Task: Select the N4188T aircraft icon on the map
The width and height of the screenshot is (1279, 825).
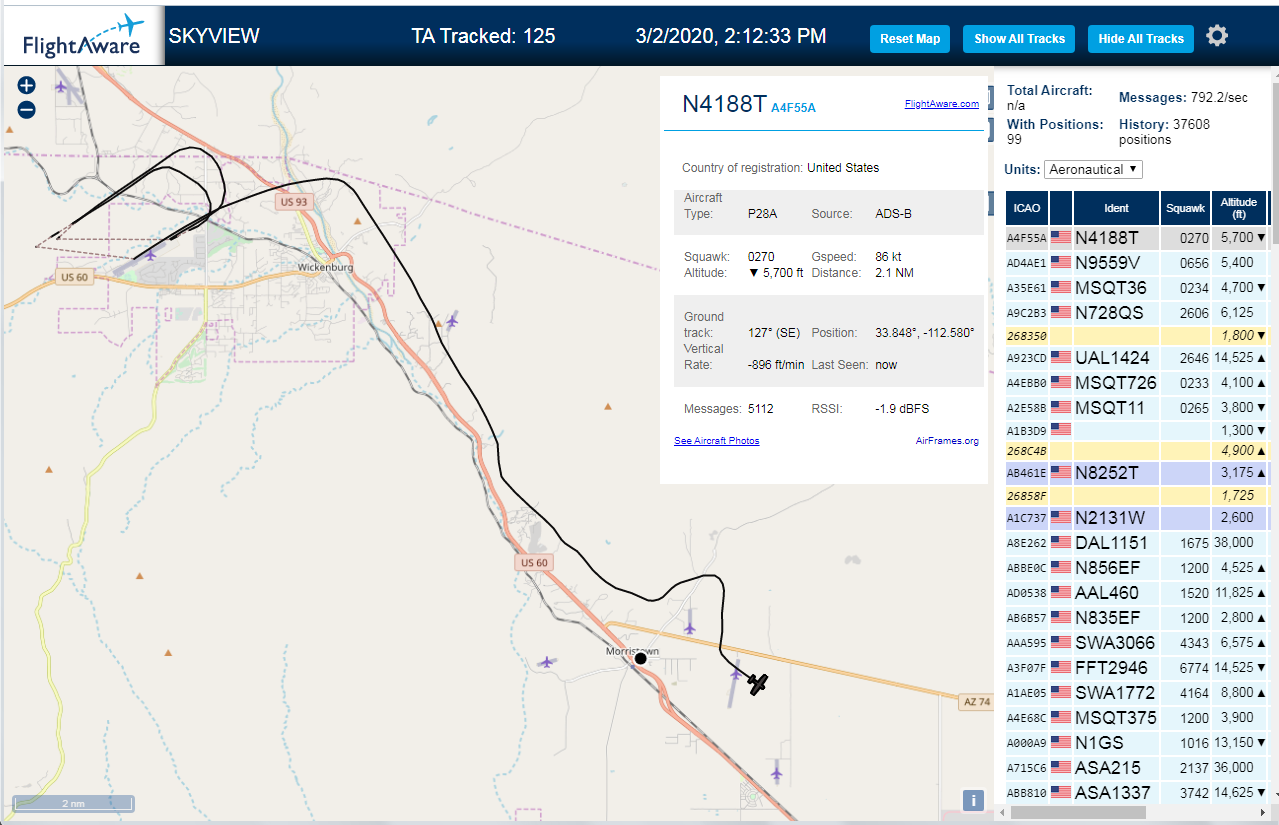Action: click(758, 684)
